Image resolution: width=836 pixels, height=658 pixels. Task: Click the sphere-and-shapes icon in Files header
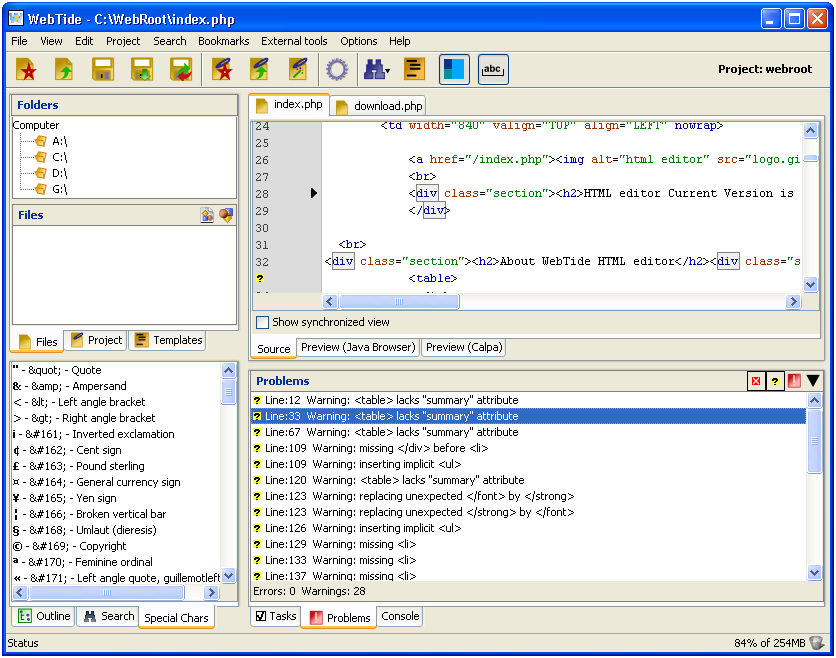(x=226, y=215)
